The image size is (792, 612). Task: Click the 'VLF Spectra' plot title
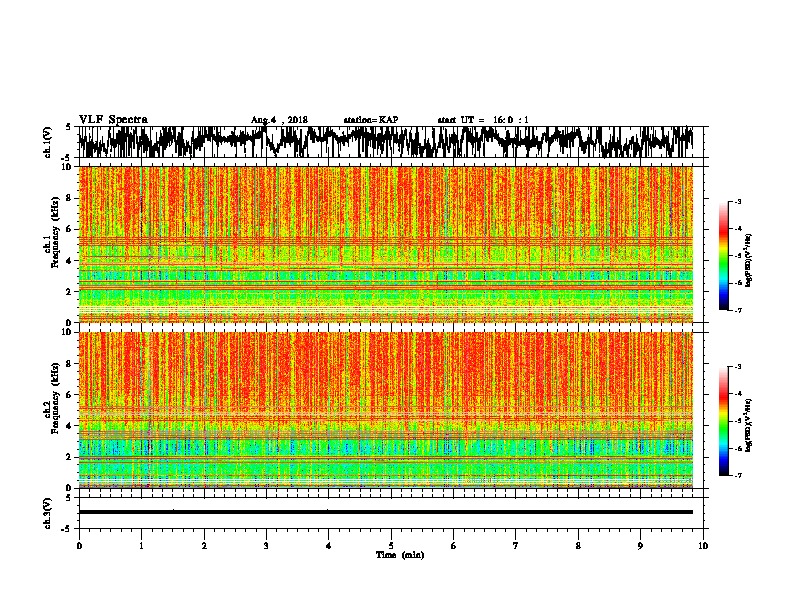113,119
